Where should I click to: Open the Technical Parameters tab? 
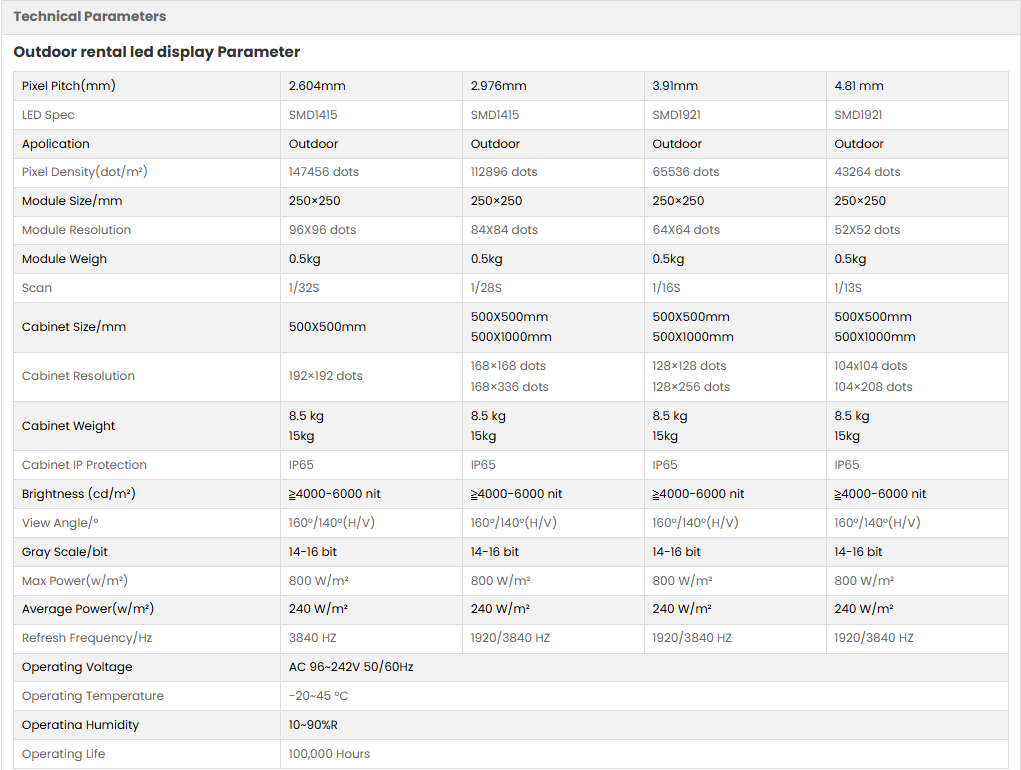(x=90, y=17)
